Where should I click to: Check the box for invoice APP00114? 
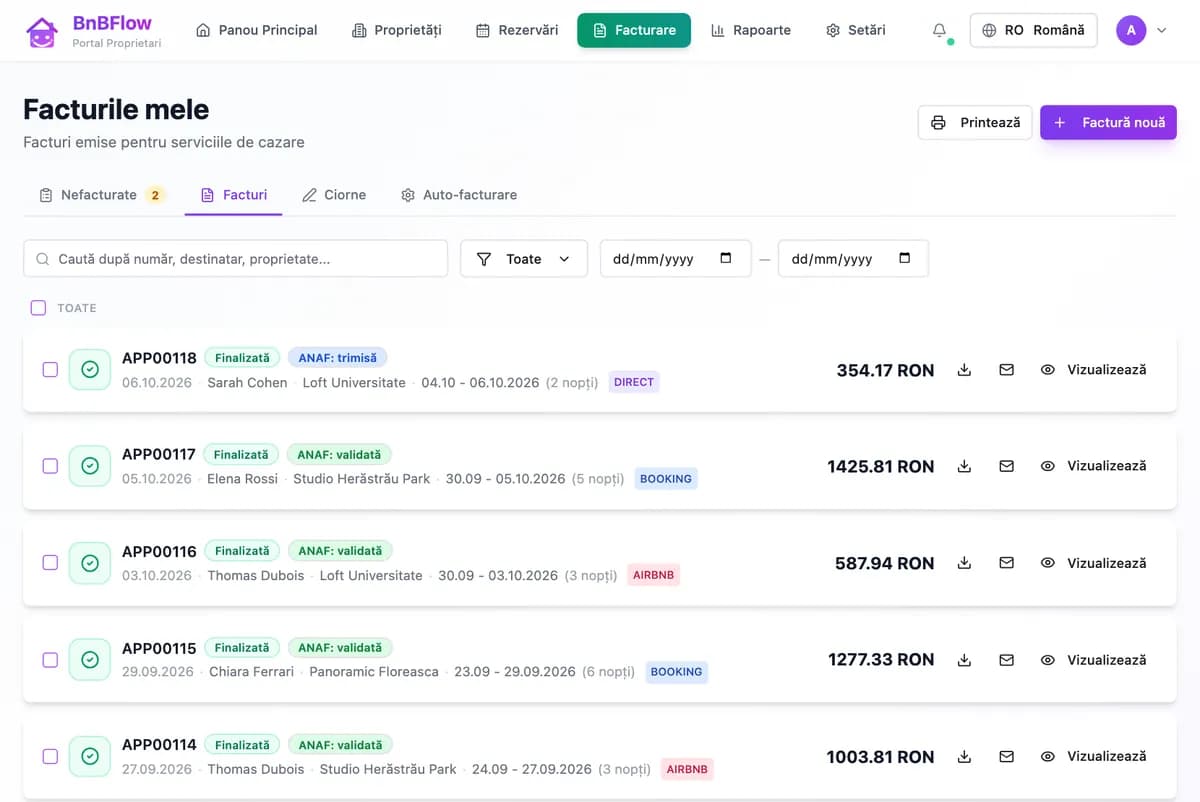[x=50, y=757]
